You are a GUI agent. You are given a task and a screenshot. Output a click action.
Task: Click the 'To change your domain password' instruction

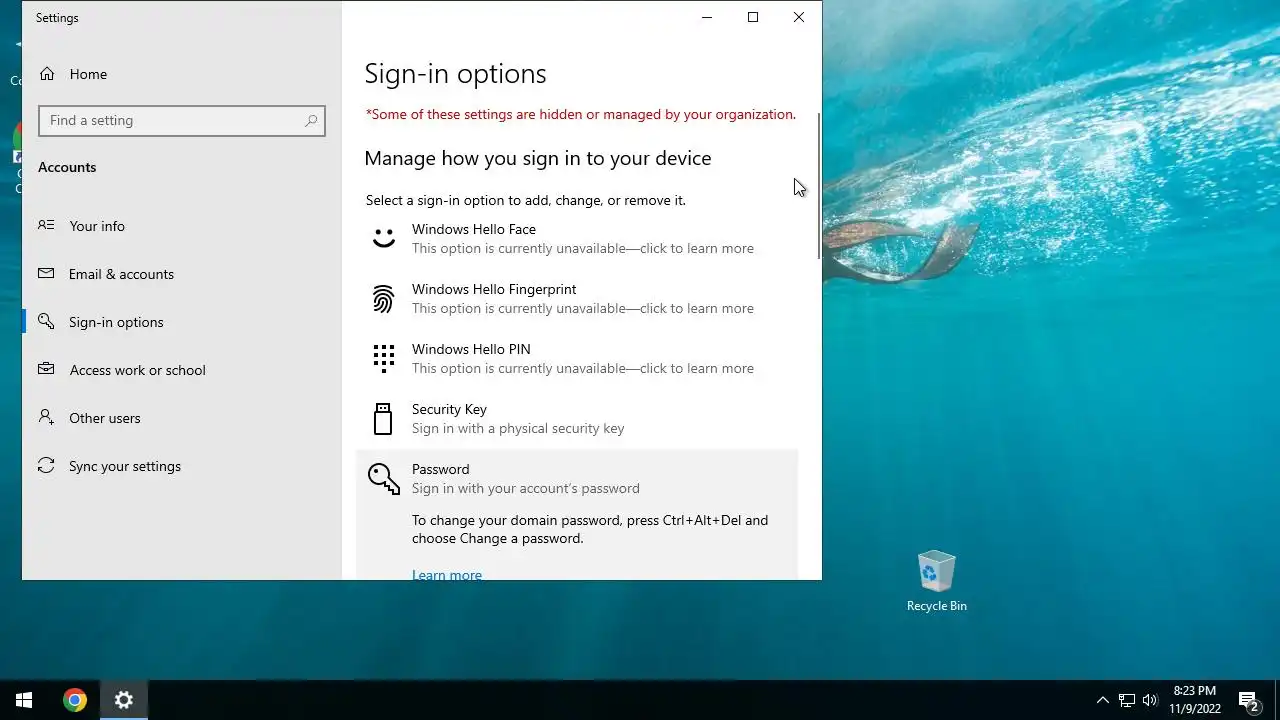590,529
